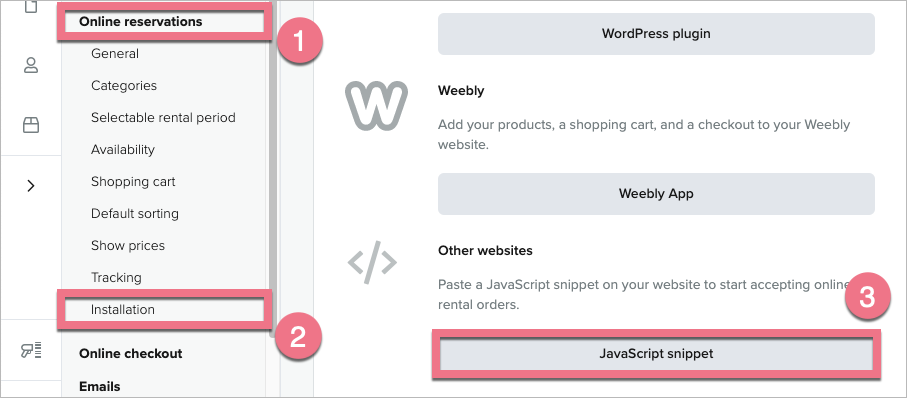
Task: Go to Categories settings
Action: 124,86
